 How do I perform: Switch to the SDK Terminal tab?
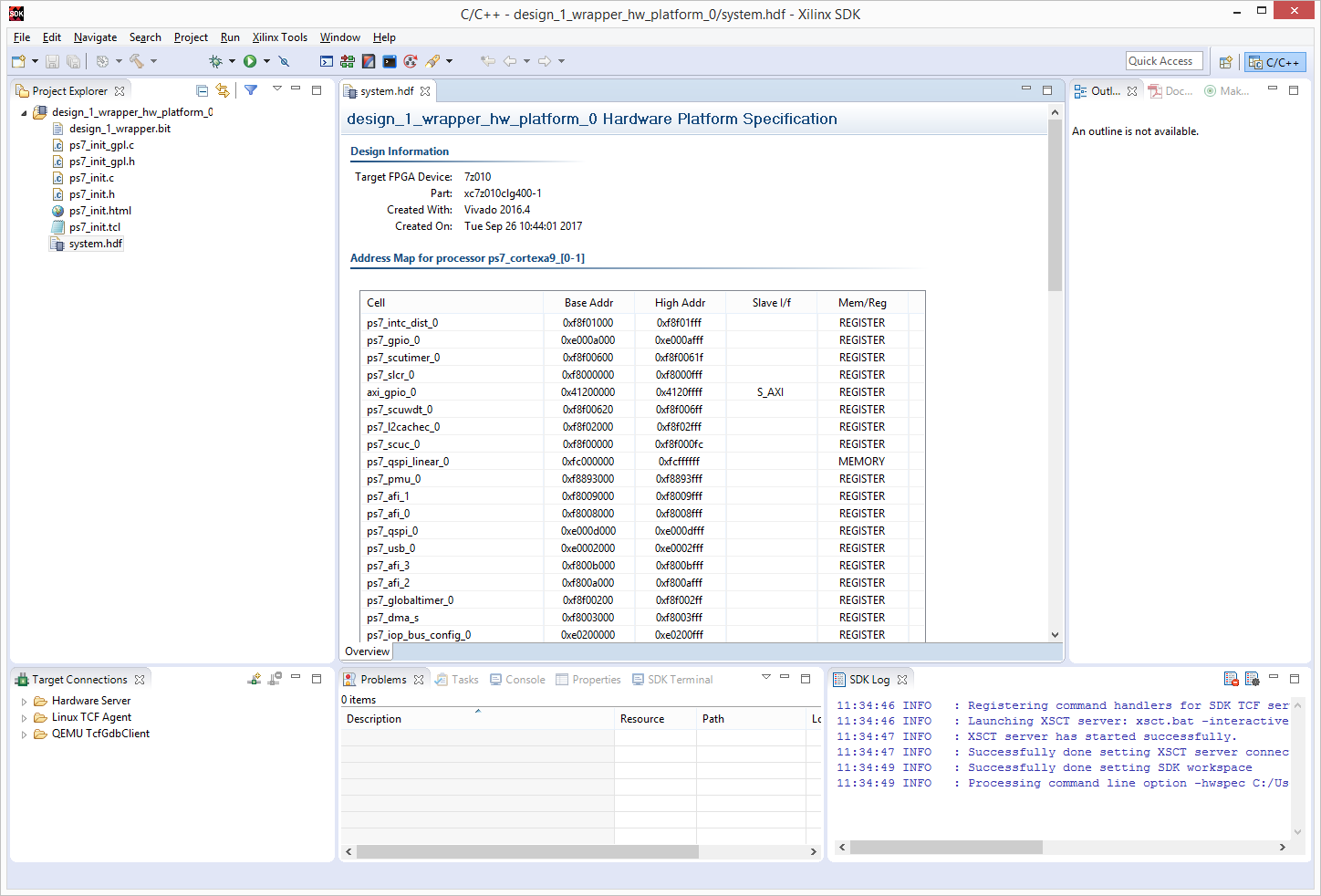click(671, 680)
